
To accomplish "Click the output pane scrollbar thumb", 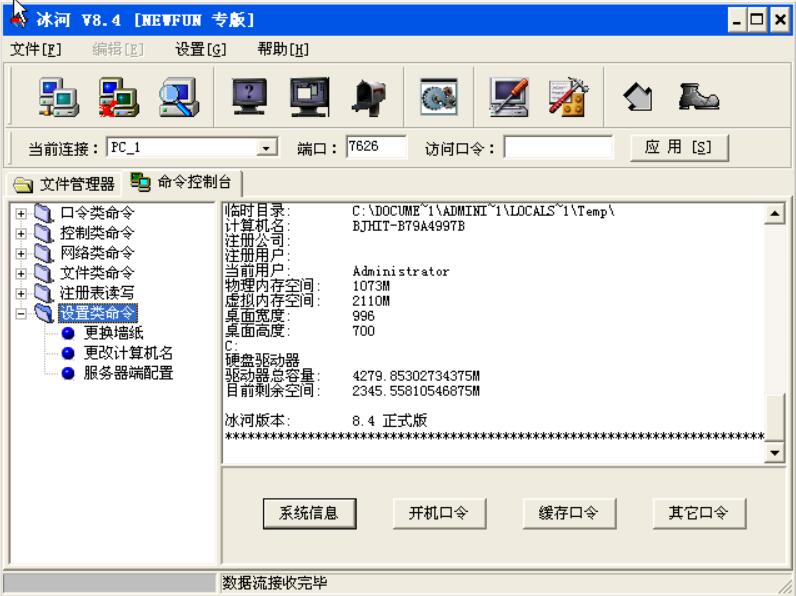I will click(x=775, y=416).
